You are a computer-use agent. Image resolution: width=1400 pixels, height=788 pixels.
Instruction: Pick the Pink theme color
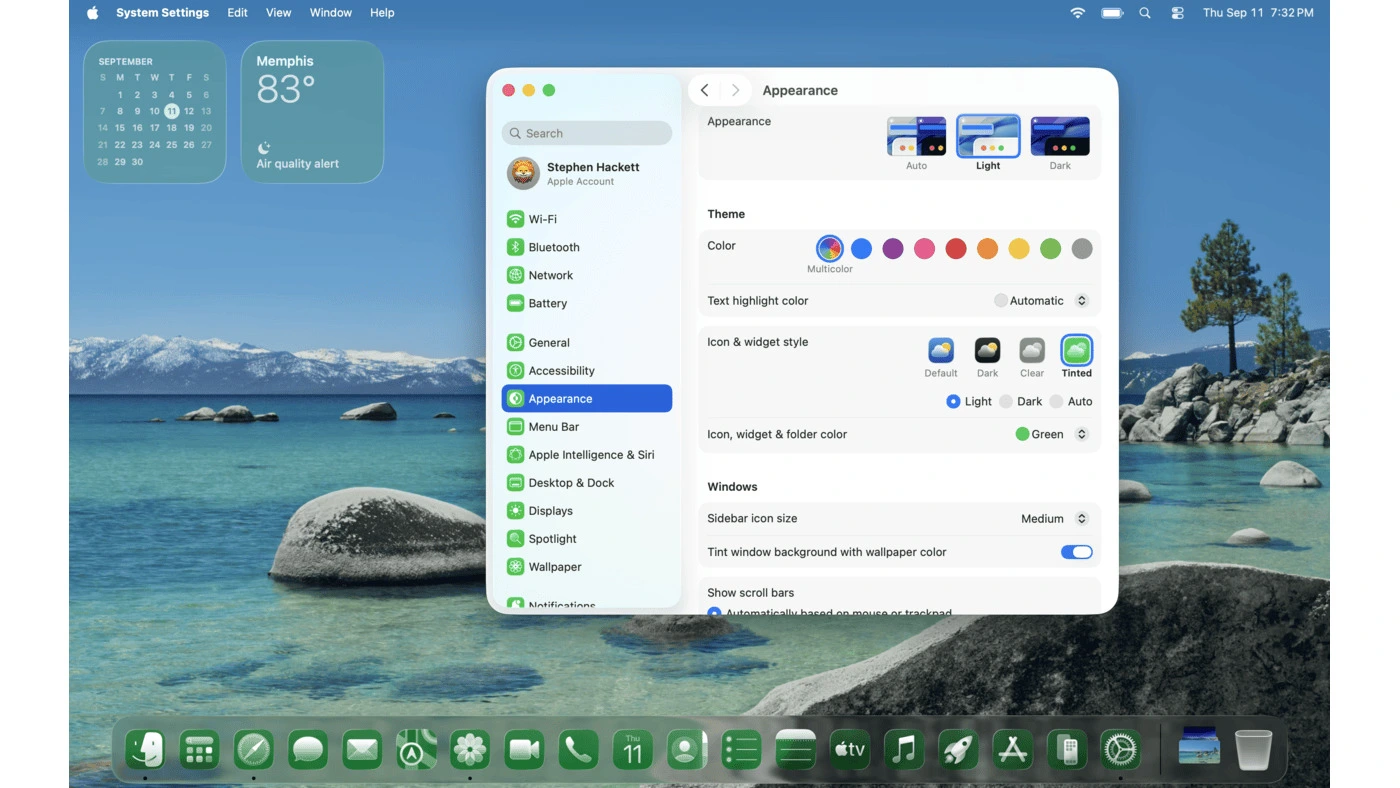[x=924, y=248]
